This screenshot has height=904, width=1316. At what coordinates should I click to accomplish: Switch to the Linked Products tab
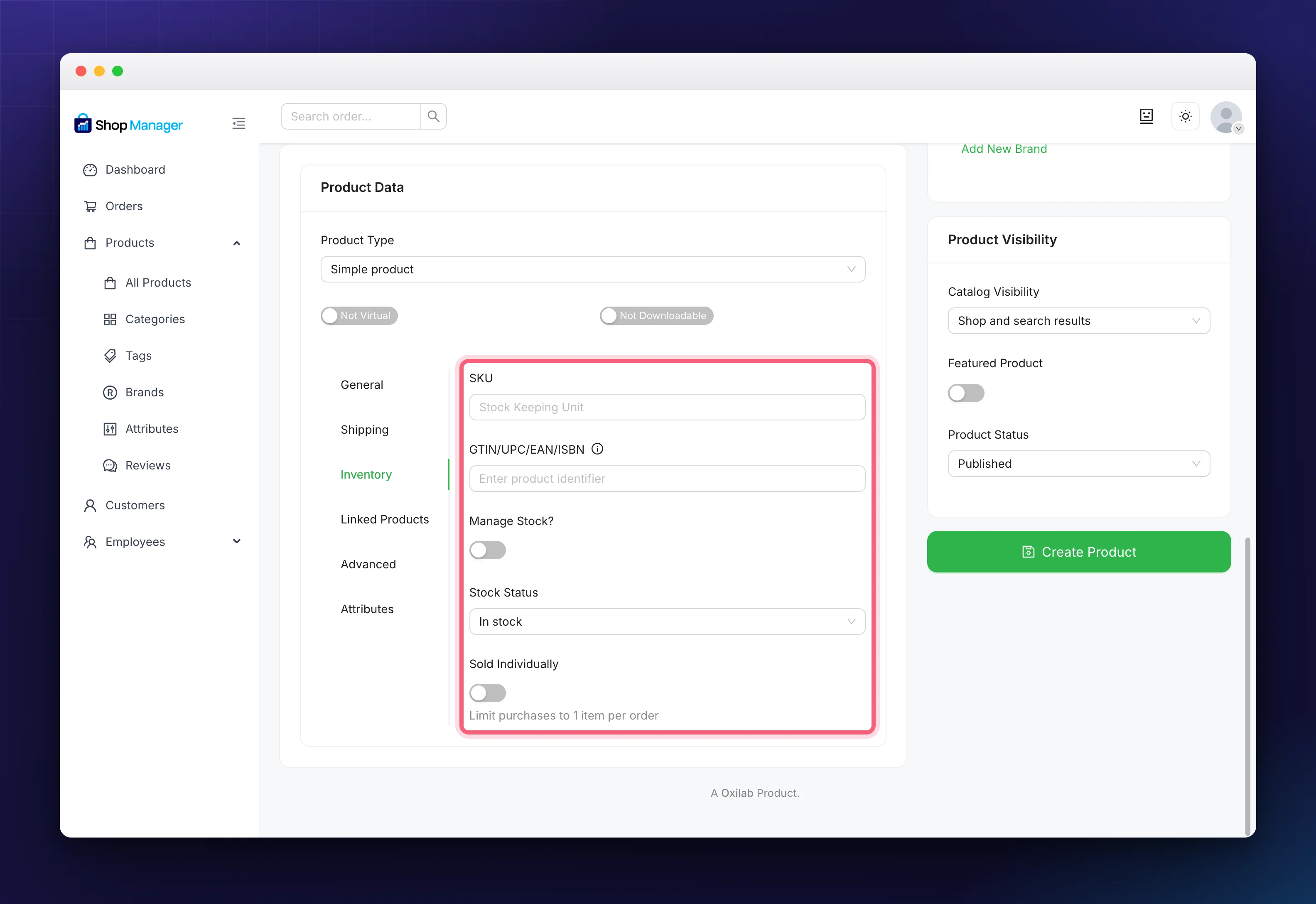[x=385, y=519]
